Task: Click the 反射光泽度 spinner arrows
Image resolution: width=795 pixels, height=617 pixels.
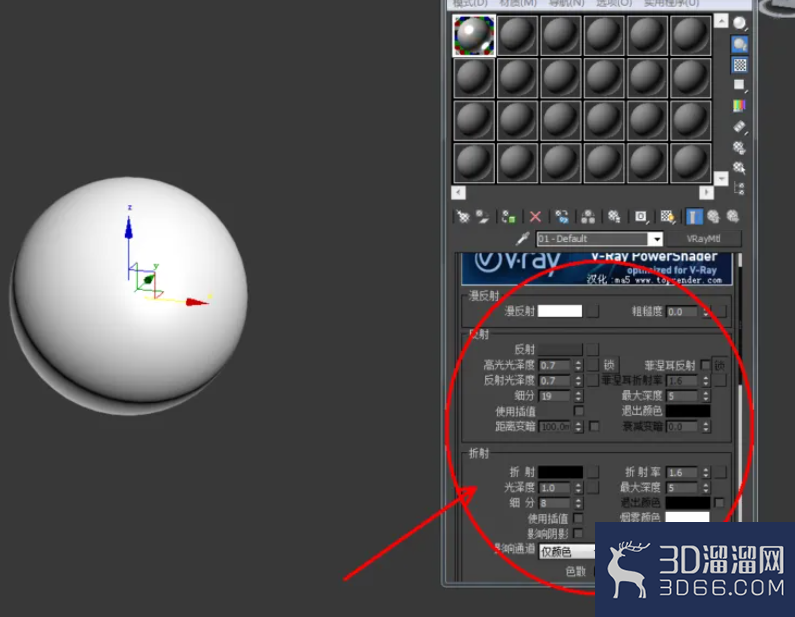Action: pos(578,380)
